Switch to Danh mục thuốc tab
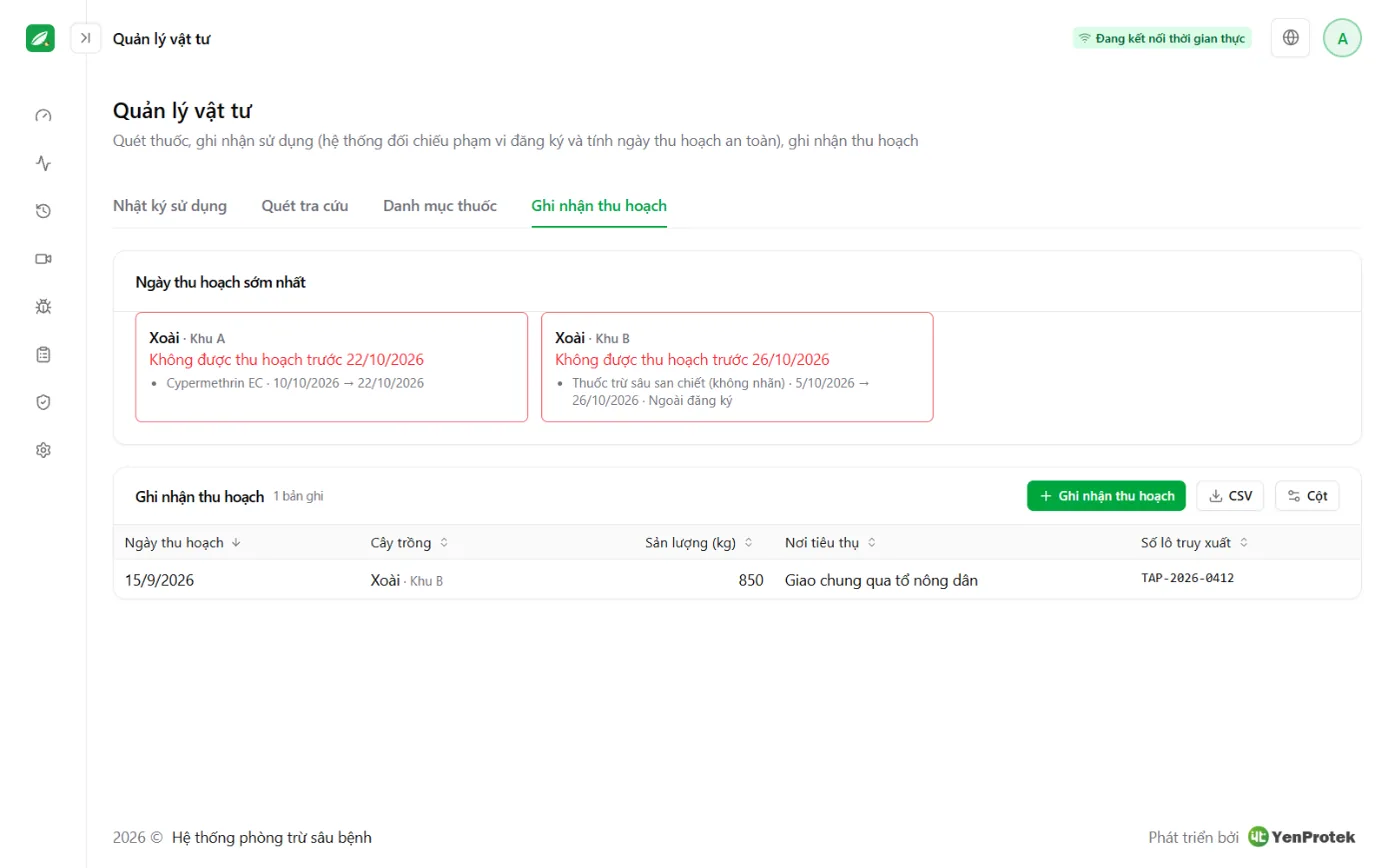 (440, 206)
